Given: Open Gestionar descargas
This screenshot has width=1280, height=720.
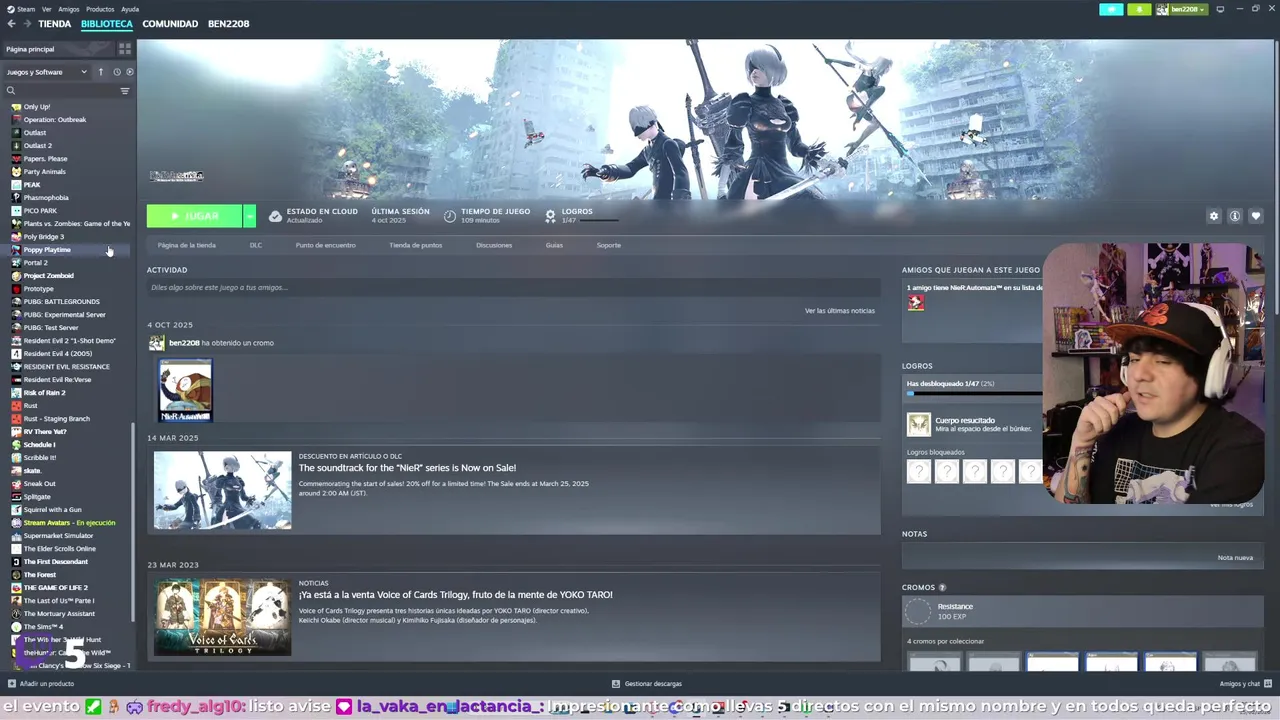Looking at the screenshot, I should pos(647,684).
